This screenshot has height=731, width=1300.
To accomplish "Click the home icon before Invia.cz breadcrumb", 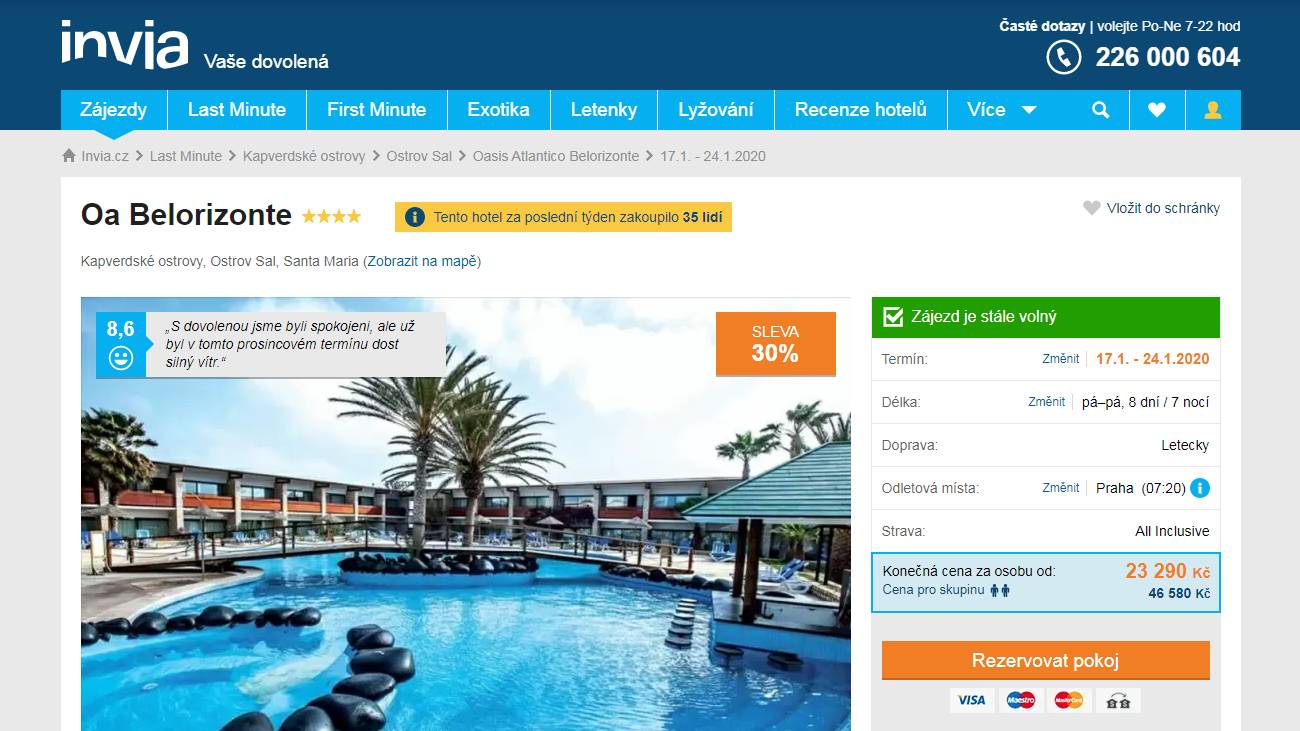I will [69, 156].
